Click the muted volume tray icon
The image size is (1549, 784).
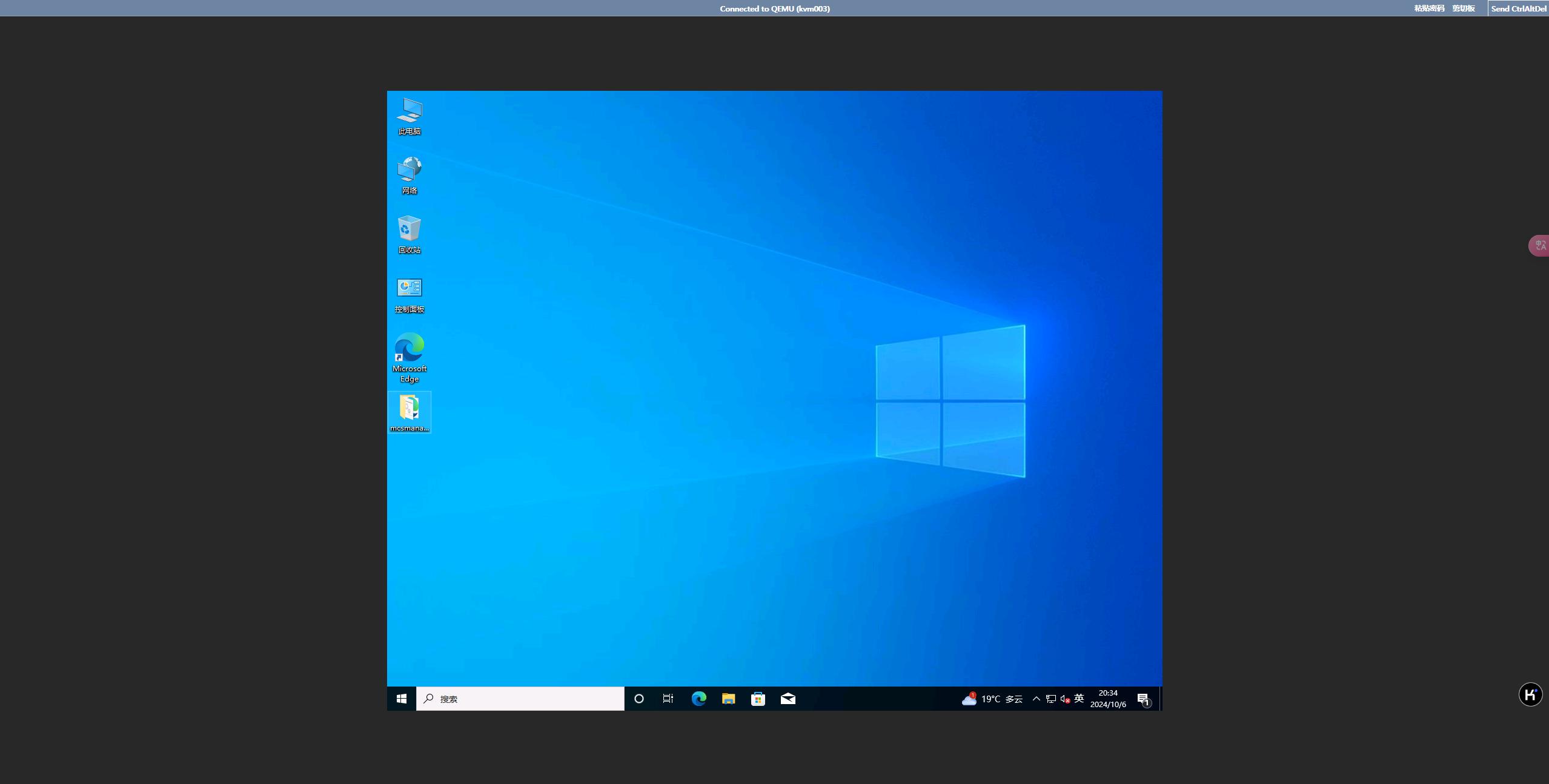1065,699
